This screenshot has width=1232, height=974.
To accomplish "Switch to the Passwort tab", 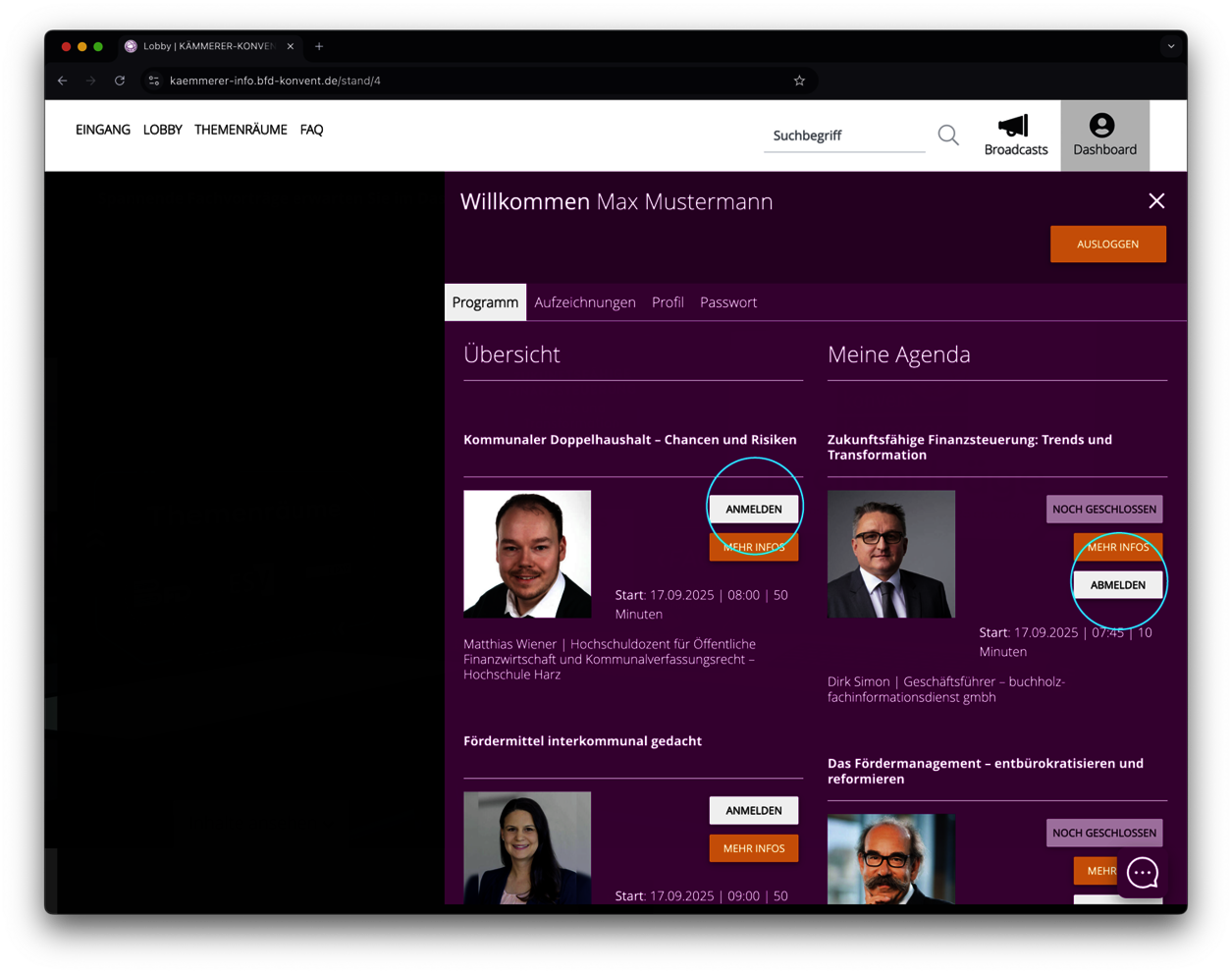I will (x=728, y=302).
